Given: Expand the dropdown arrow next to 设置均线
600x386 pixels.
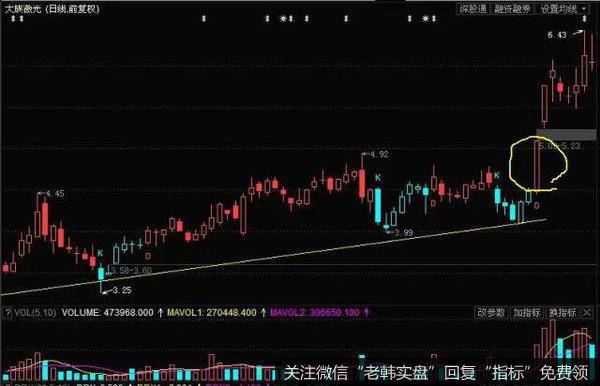Looking at the screenshot, I should [584, 8].
